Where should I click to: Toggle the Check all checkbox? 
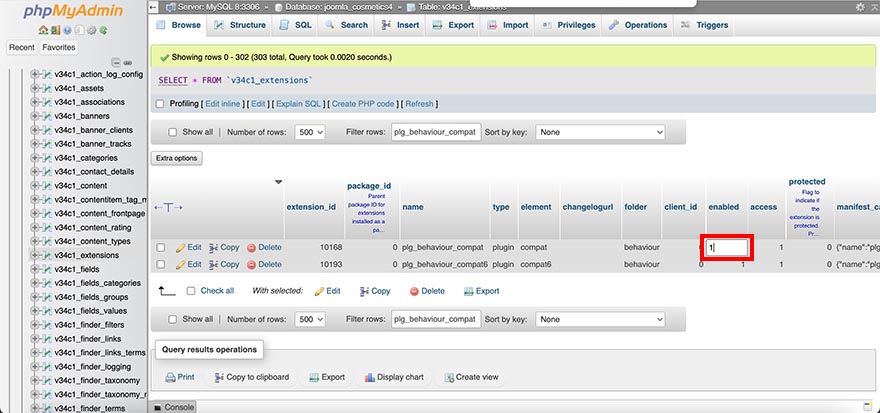pos(191,291)
